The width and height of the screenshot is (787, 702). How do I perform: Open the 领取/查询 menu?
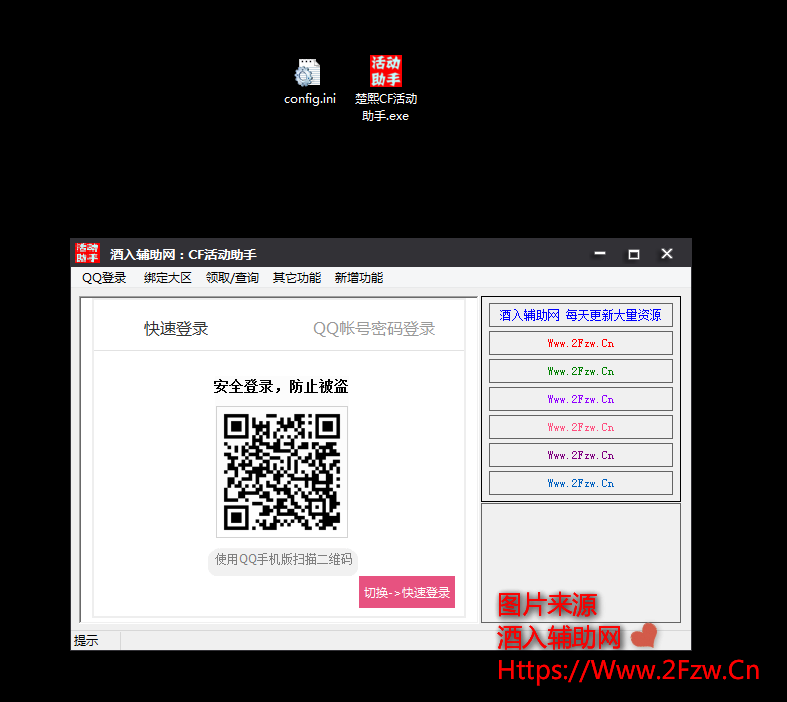coord(232,277)
